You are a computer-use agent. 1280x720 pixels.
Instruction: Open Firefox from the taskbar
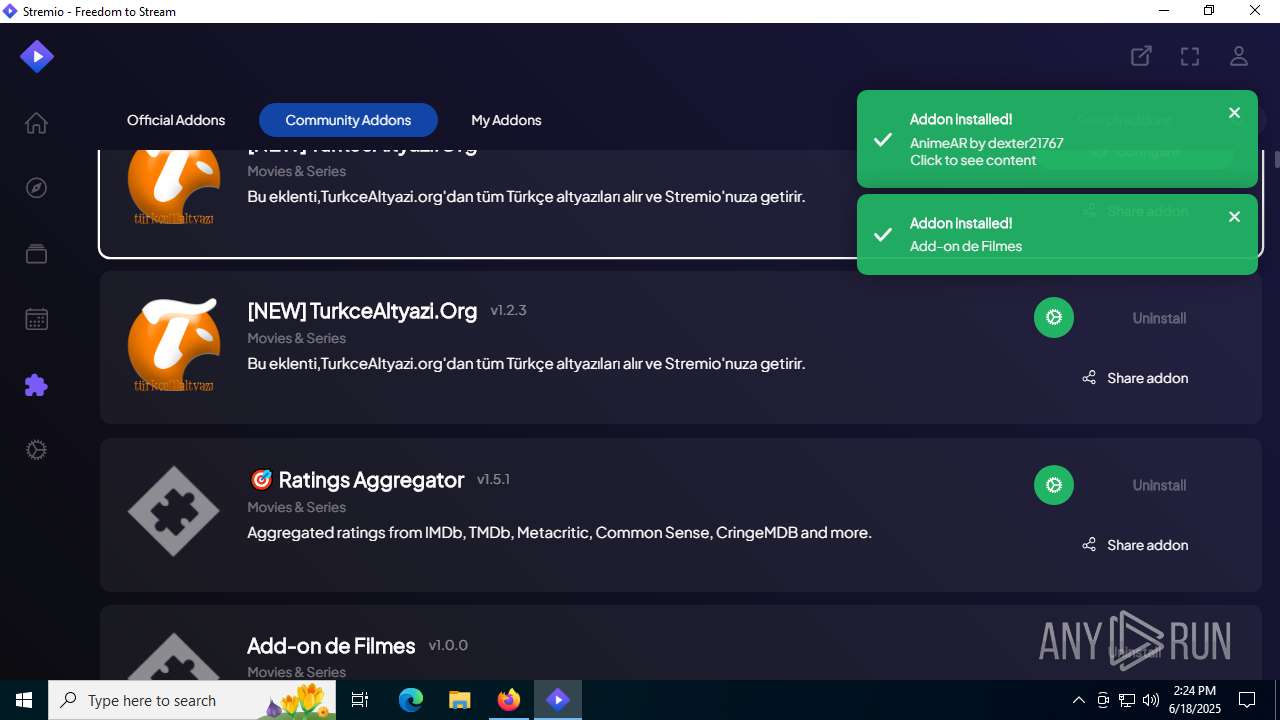click(x=508, y=700)
